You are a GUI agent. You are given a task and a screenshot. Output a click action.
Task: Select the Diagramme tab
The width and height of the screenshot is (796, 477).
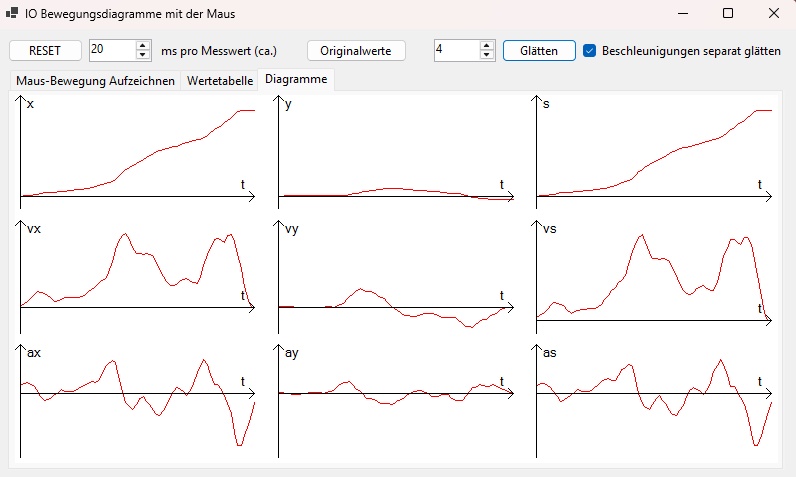click(x=294, y=80)
